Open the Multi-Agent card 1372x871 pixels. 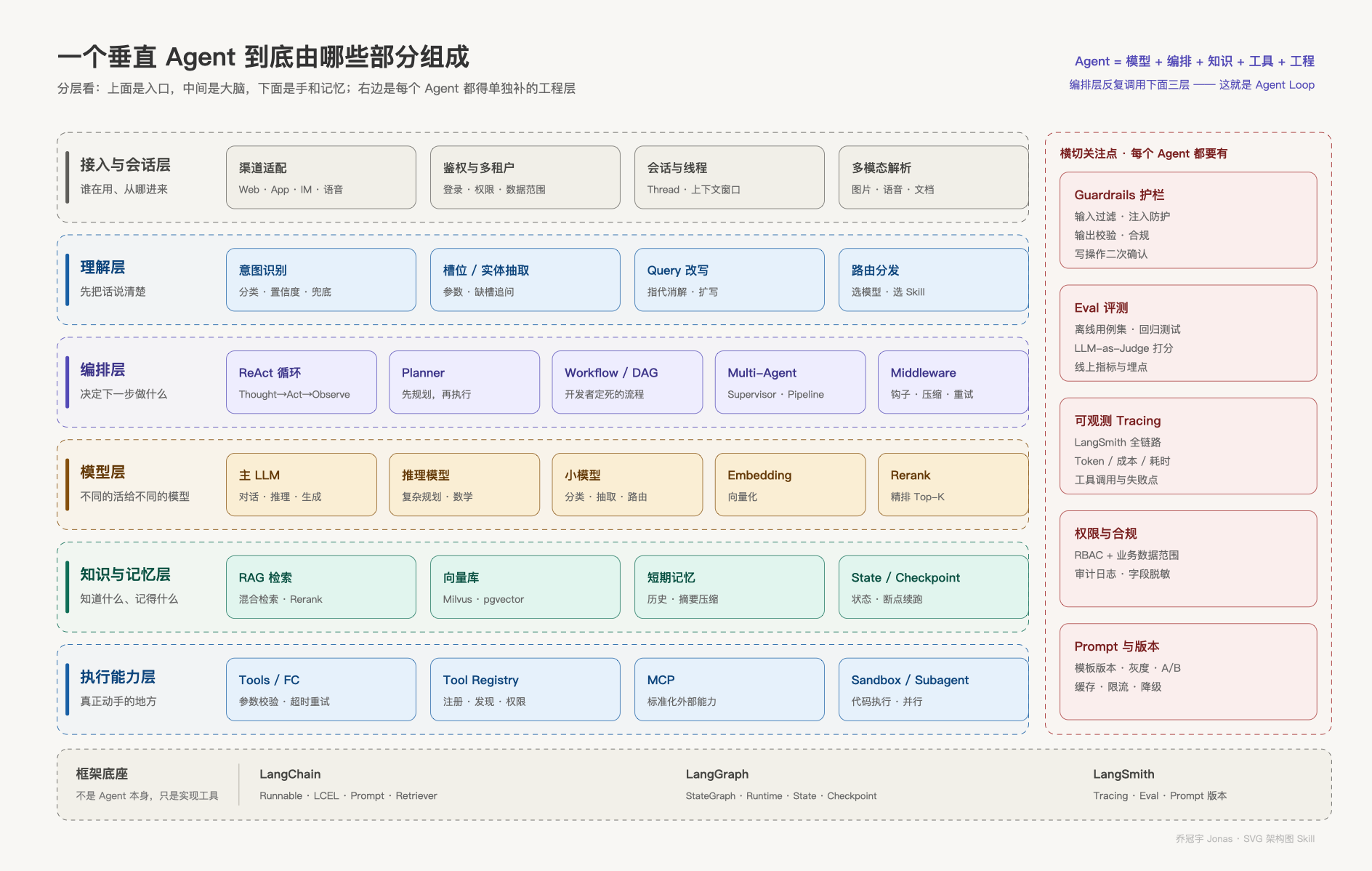pyautogui.click(x=791, y=382)
